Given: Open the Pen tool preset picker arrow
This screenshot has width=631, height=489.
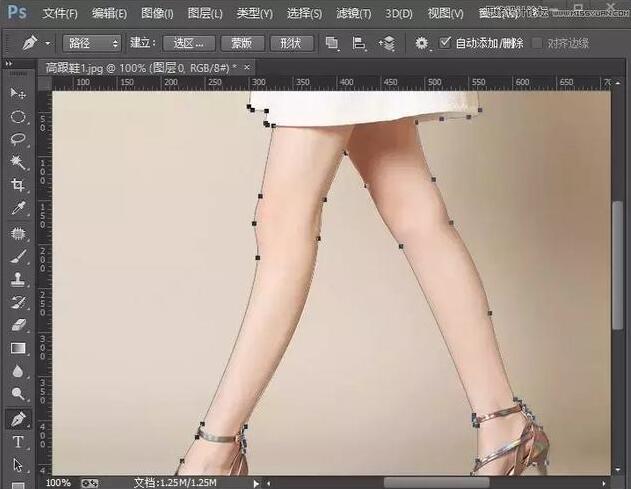Looking at the screenshot, I should tap(48, 43).
